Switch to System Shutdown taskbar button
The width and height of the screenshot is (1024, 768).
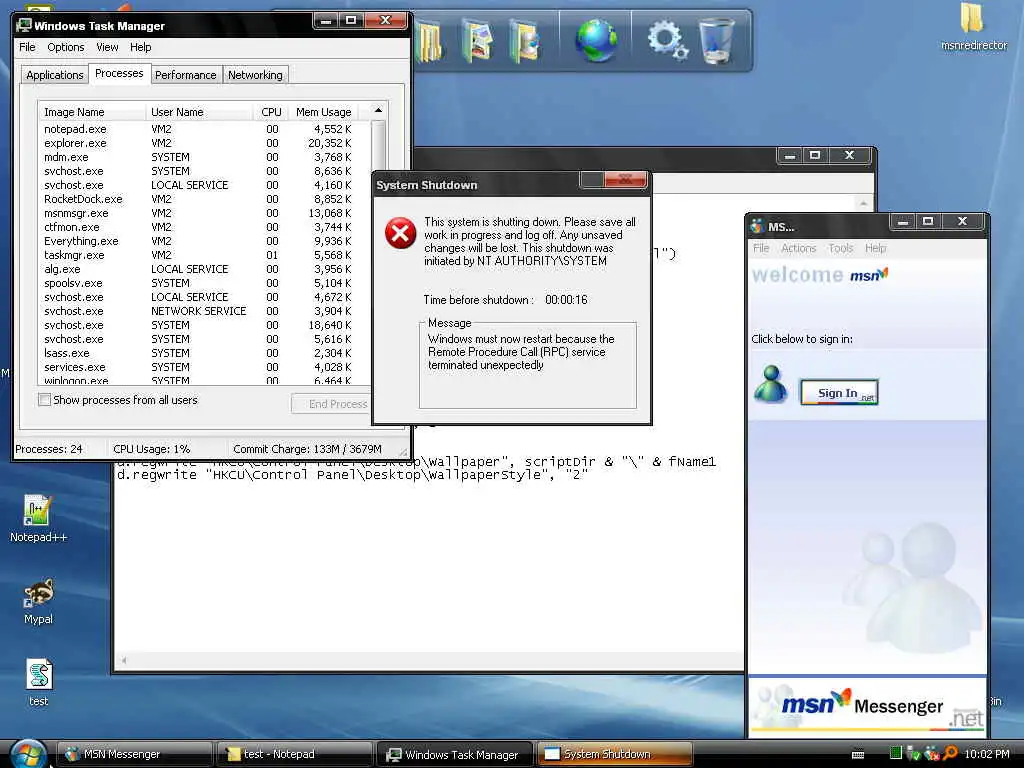pyautogui.click(x=613, y=754)
